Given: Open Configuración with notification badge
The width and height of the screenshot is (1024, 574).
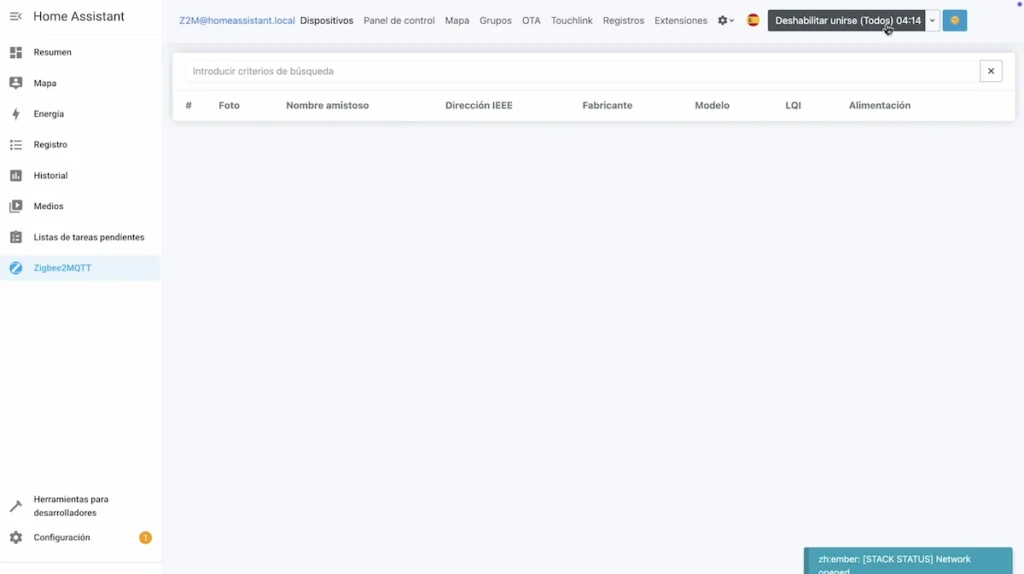Looking at the screenshot, I should click(x=62, y=538).
